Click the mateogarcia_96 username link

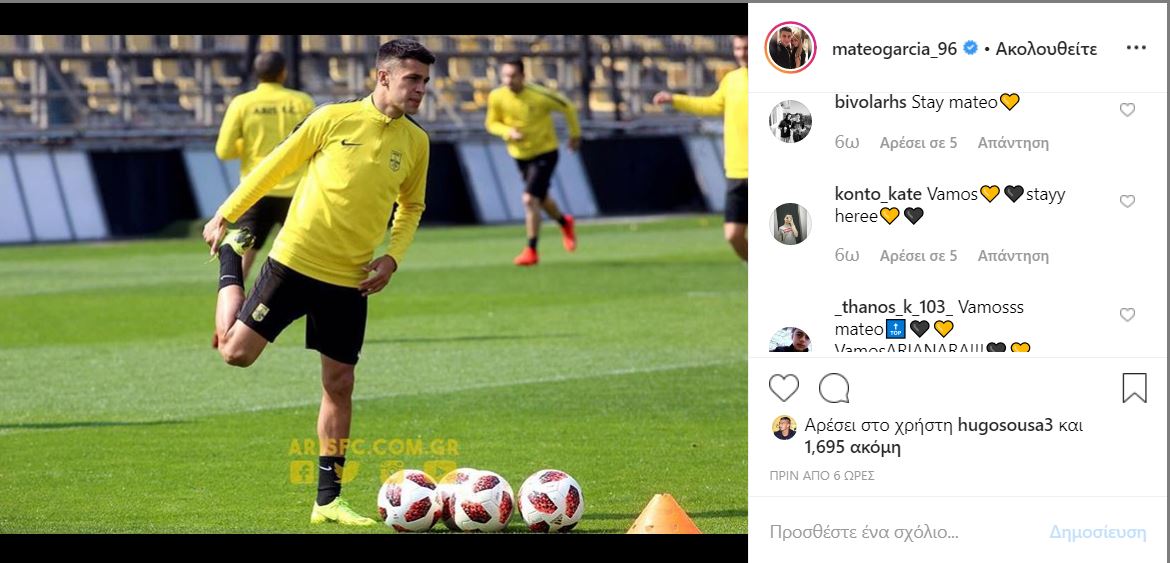click(x=895, y=49)
